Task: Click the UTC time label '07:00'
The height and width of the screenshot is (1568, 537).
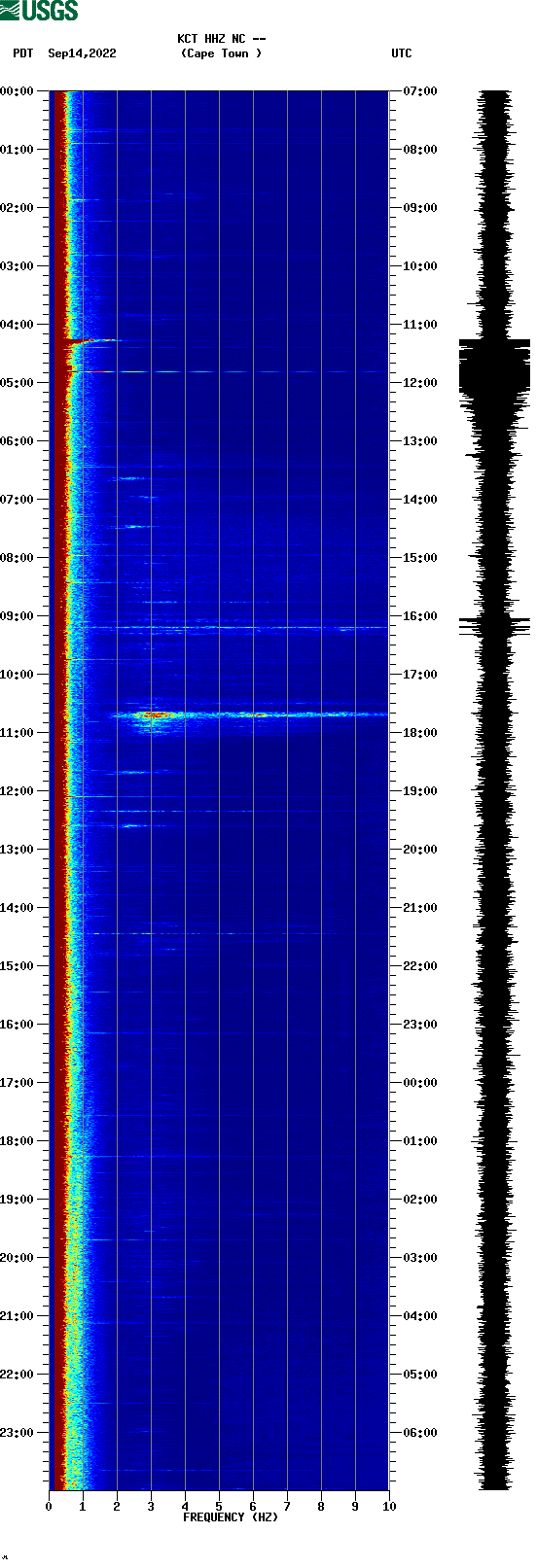Action: [420, 91]
